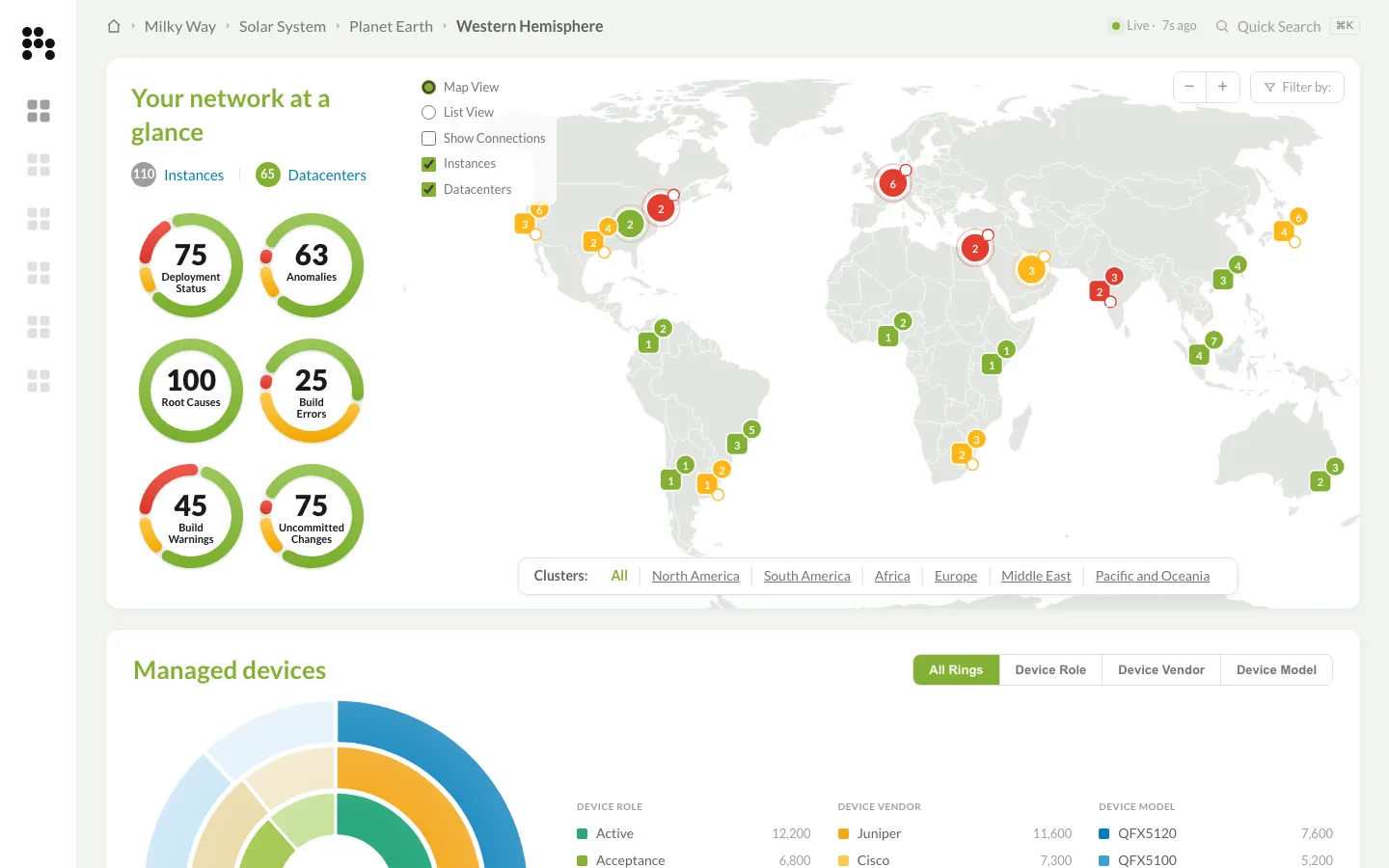The width and height of the screenshot is (1389, 868).
Task: Click the QFX5120 value 7,600
Action: tap(1317, 833)
